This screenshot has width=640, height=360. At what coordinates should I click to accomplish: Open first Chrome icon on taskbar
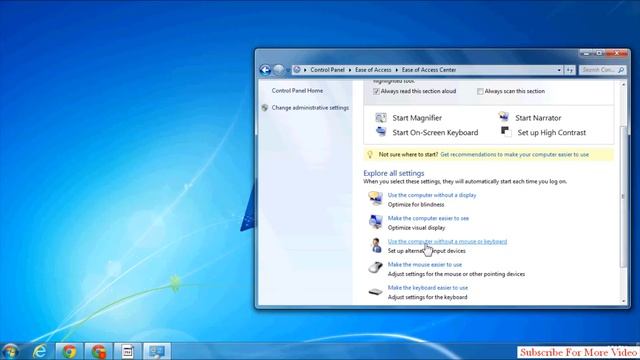pyautogui.click(x=69, y=351)
